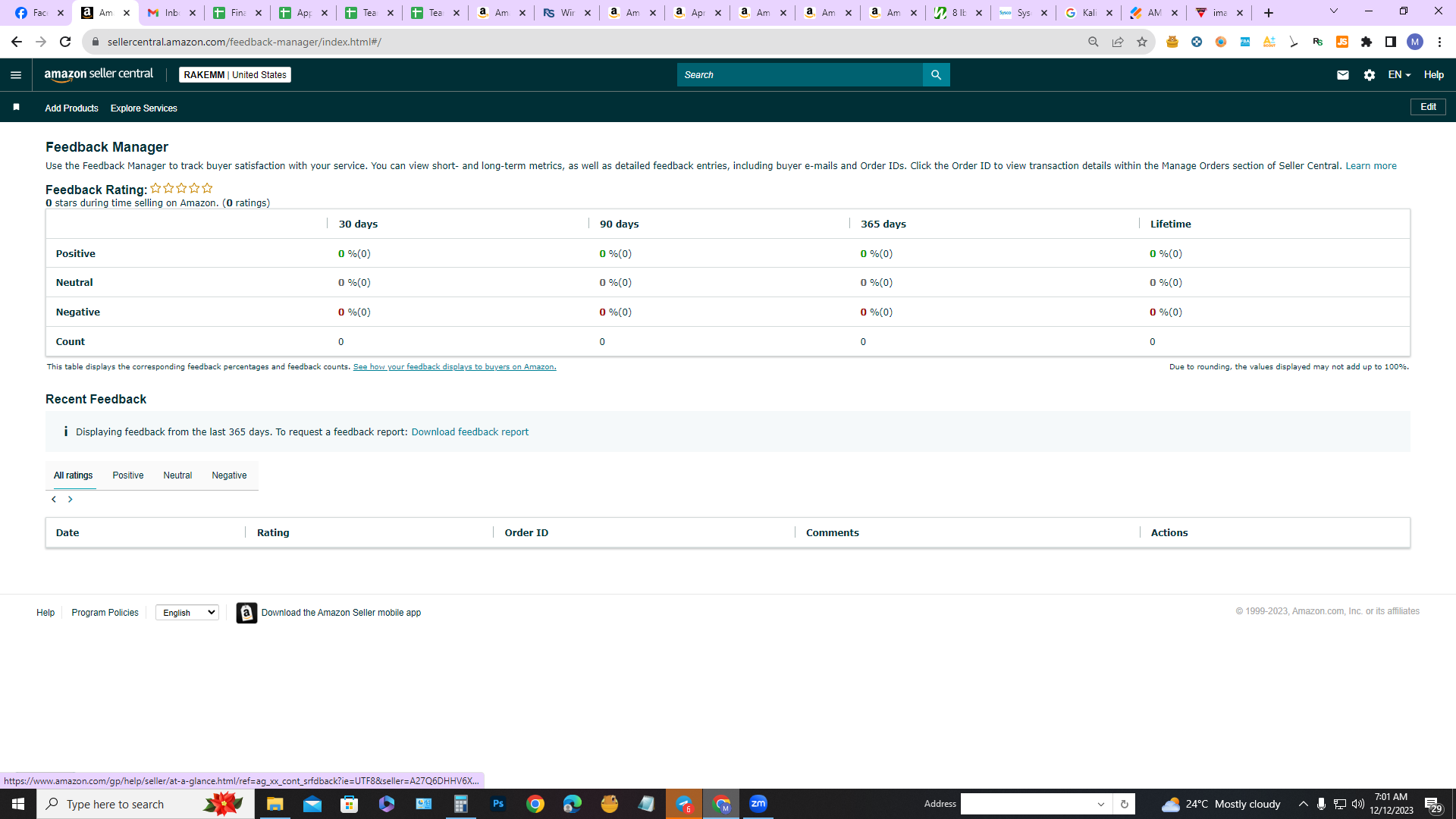Open Chrome extensions puzzle icon
Viewport: 1456px width, 819px height.
[x=1367, y=42]
